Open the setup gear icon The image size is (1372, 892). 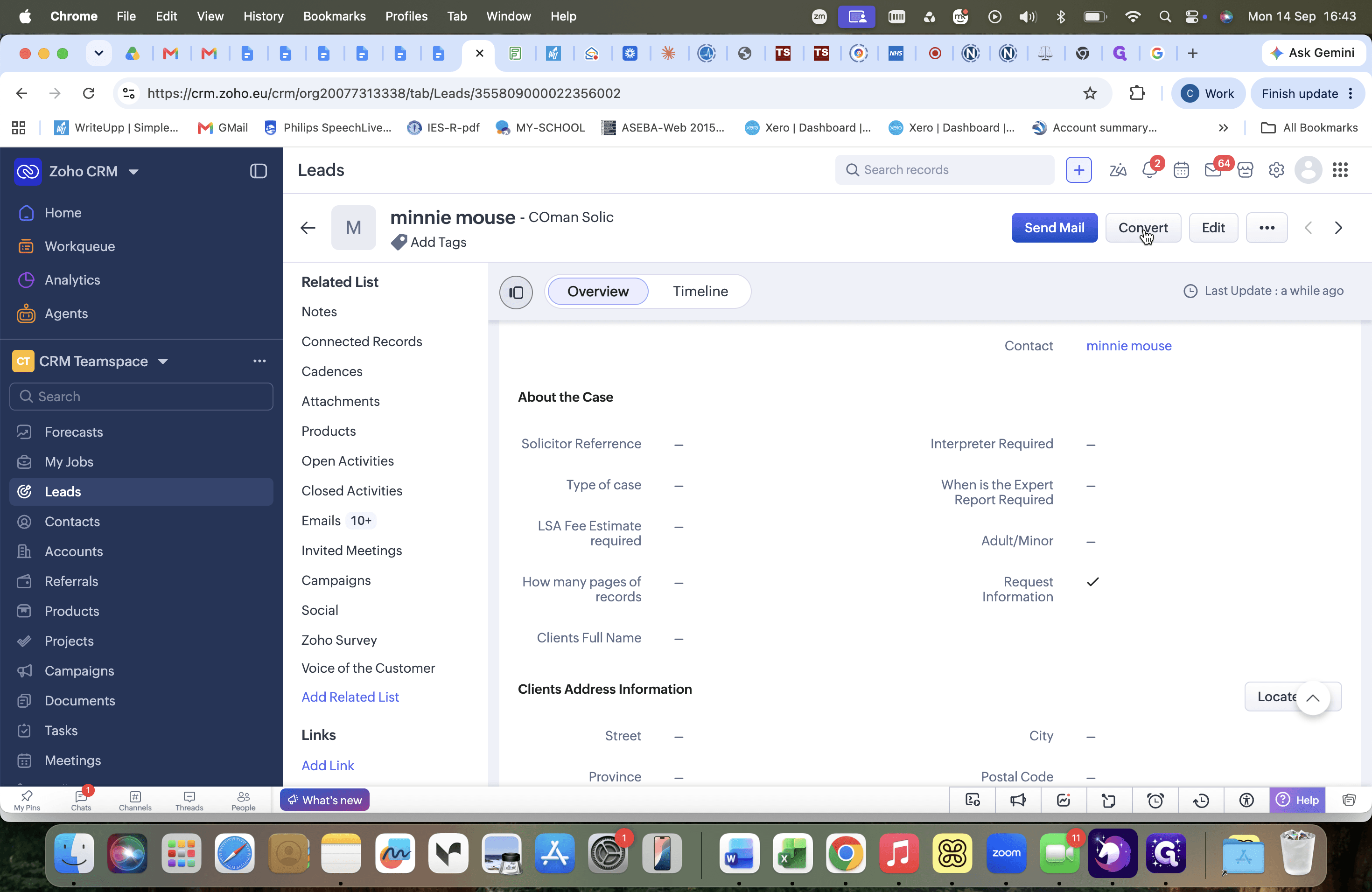click(1276, 170)
